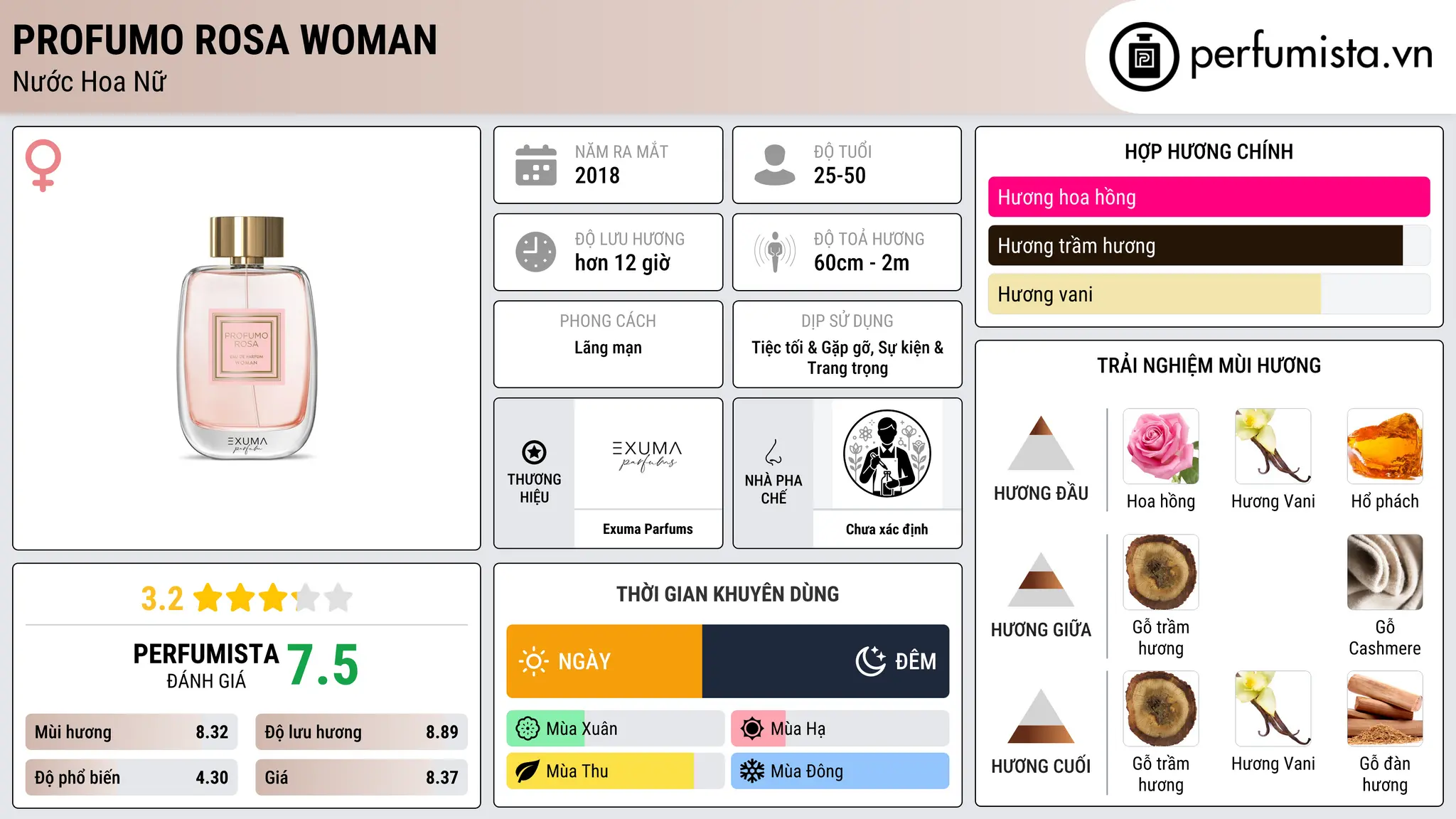Click the sun icon for Mùa Hạ
The width and height of the screenshot is (1456, 819).
[752, 729]
